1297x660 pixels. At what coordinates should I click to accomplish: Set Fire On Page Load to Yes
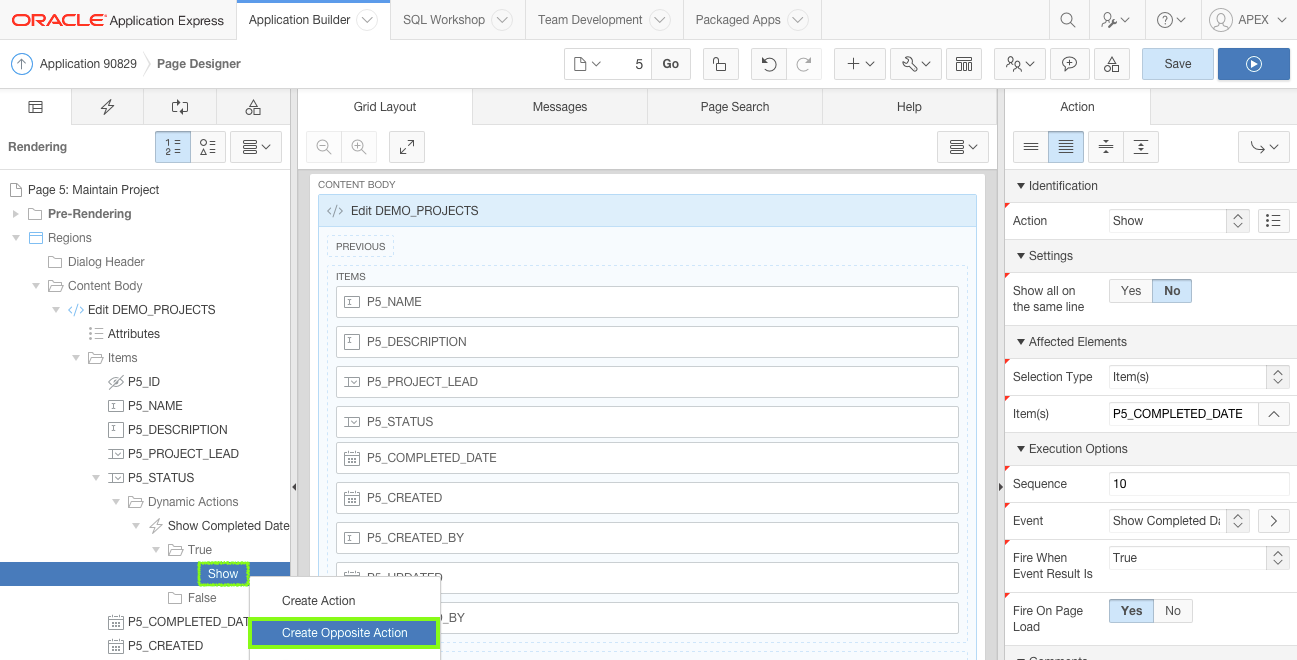tap(1132, 611)
